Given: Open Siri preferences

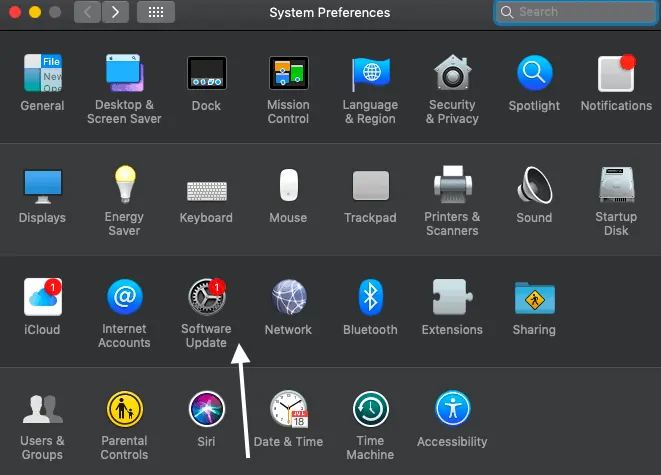Looking at the screenshot, I should tap(206, 410).
